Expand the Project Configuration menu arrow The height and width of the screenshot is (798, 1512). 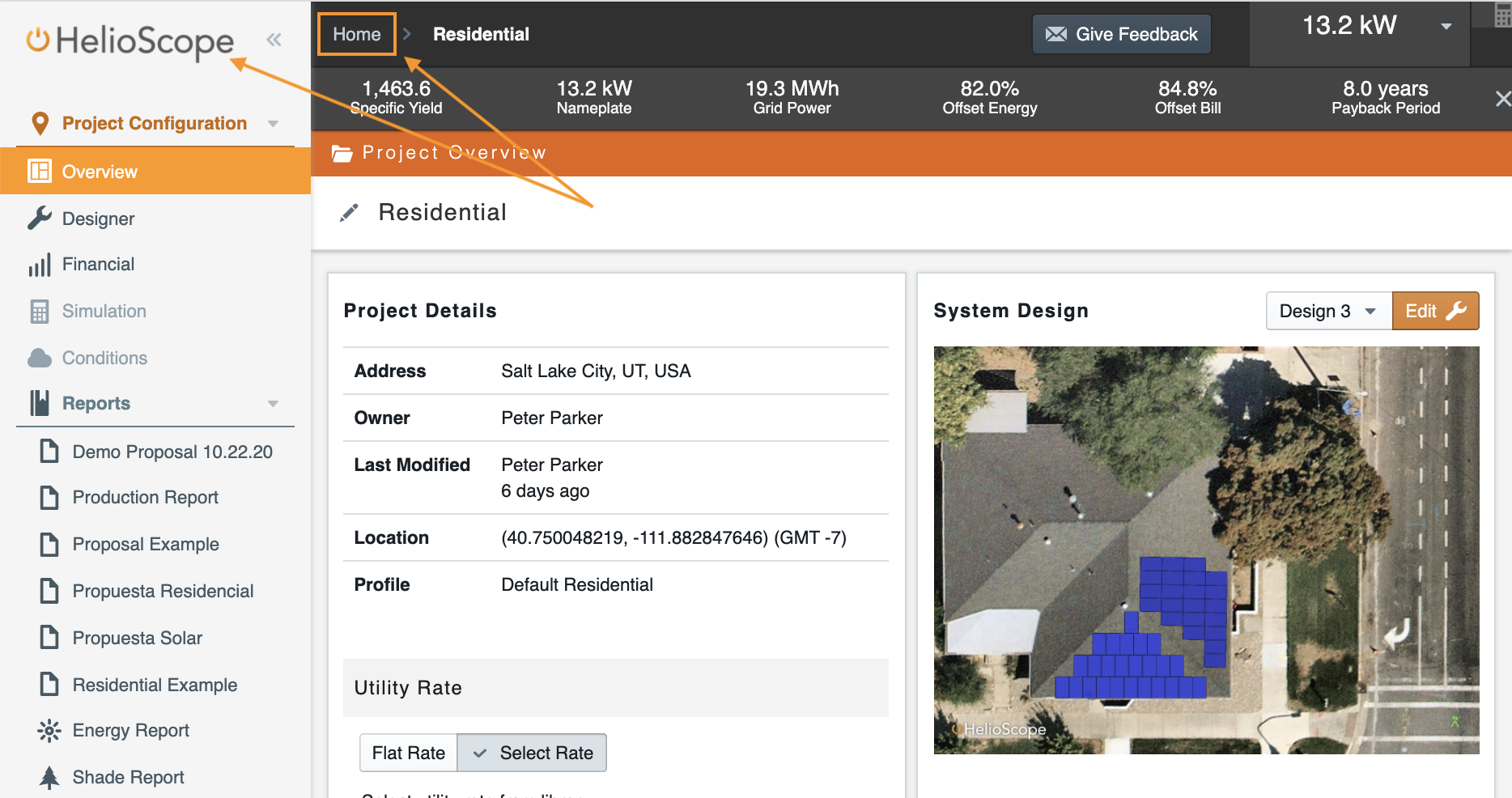click(273, 124)
